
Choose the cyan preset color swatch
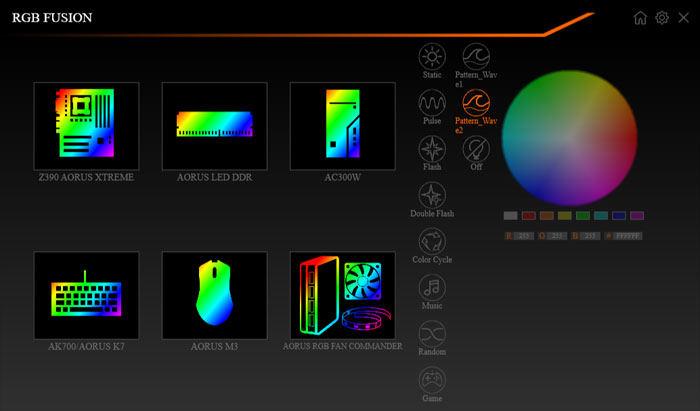click(601, 216)
